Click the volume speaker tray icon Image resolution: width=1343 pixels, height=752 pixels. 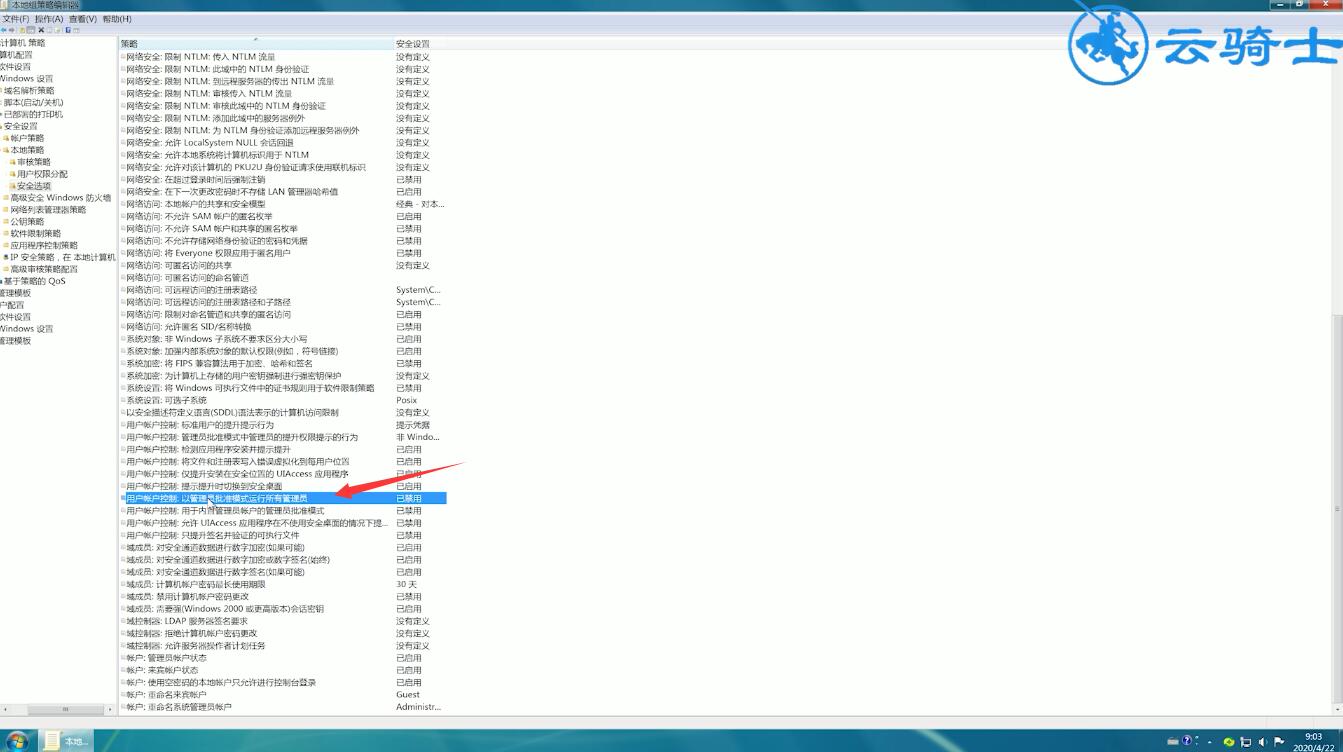click(x=1262, y=742)
